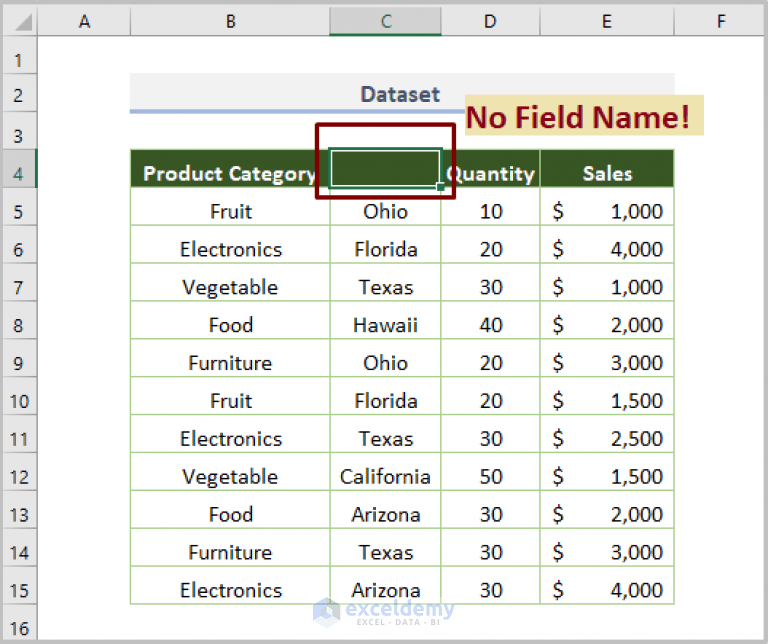Select column C header
768x644 pixels.
(x=385, y=21)
